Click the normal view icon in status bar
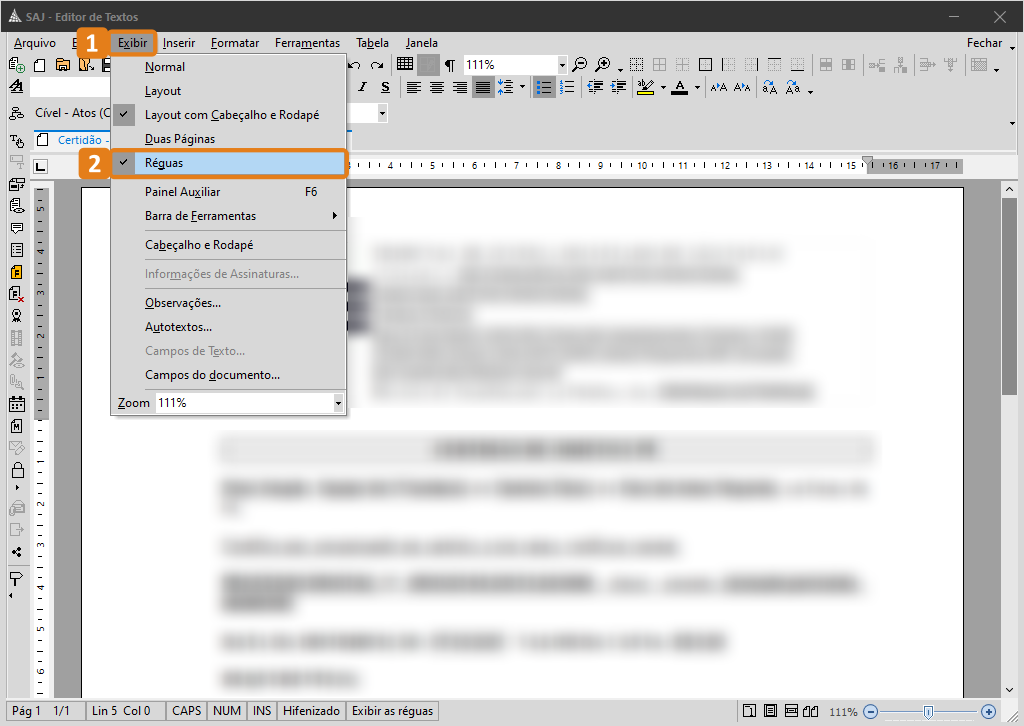Image resolution: width=1024 pixels, height=726 pixels. pyautogui.click(x=750, y=711)
